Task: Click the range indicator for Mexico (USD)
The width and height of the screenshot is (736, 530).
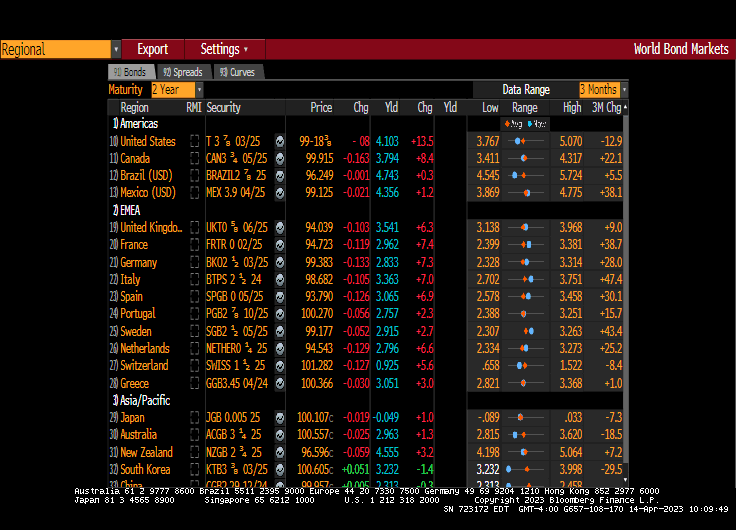Action: point(526,193)
